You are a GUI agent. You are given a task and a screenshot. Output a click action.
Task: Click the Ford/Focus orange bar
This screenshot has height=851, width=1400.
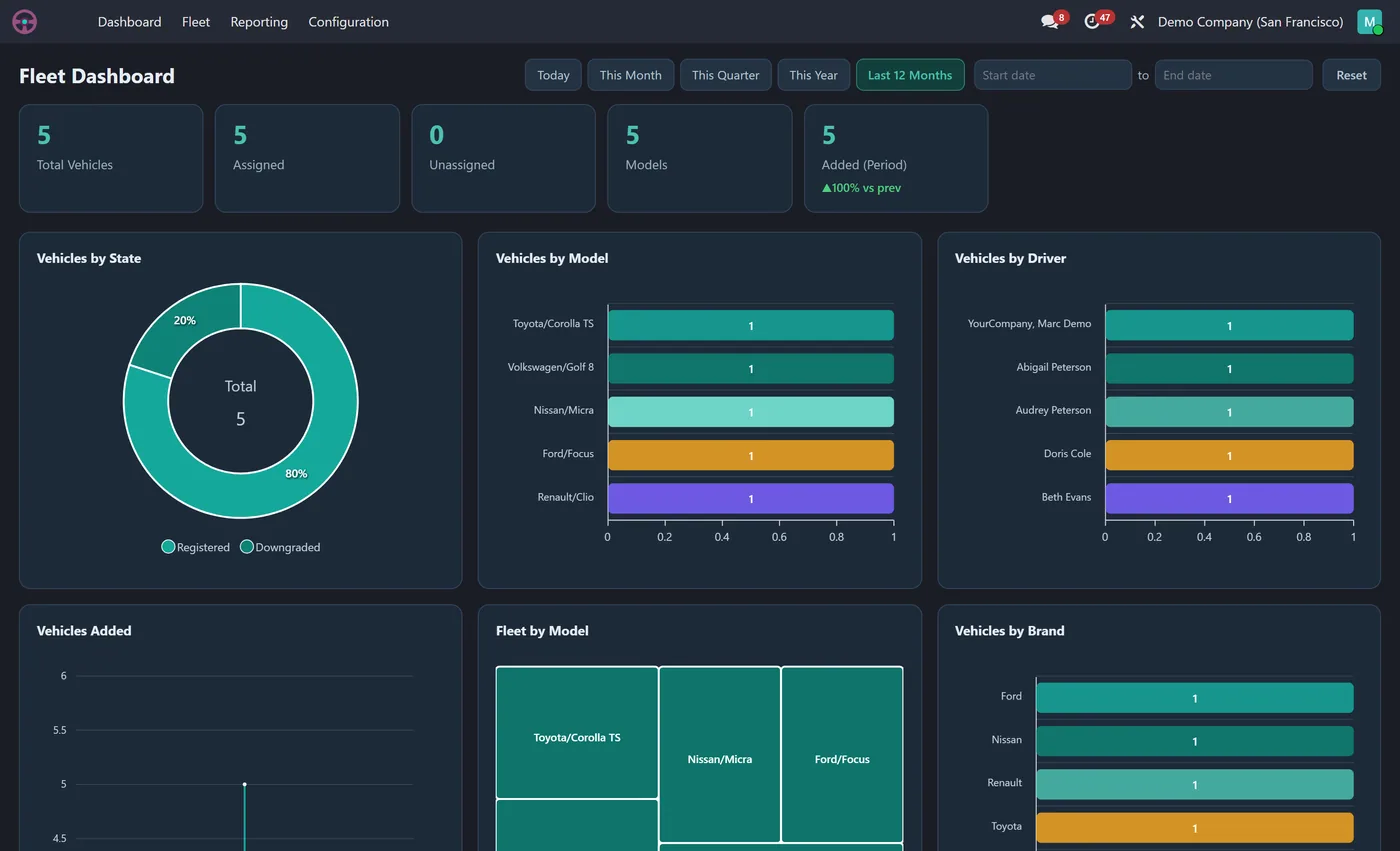pos(750,455)
